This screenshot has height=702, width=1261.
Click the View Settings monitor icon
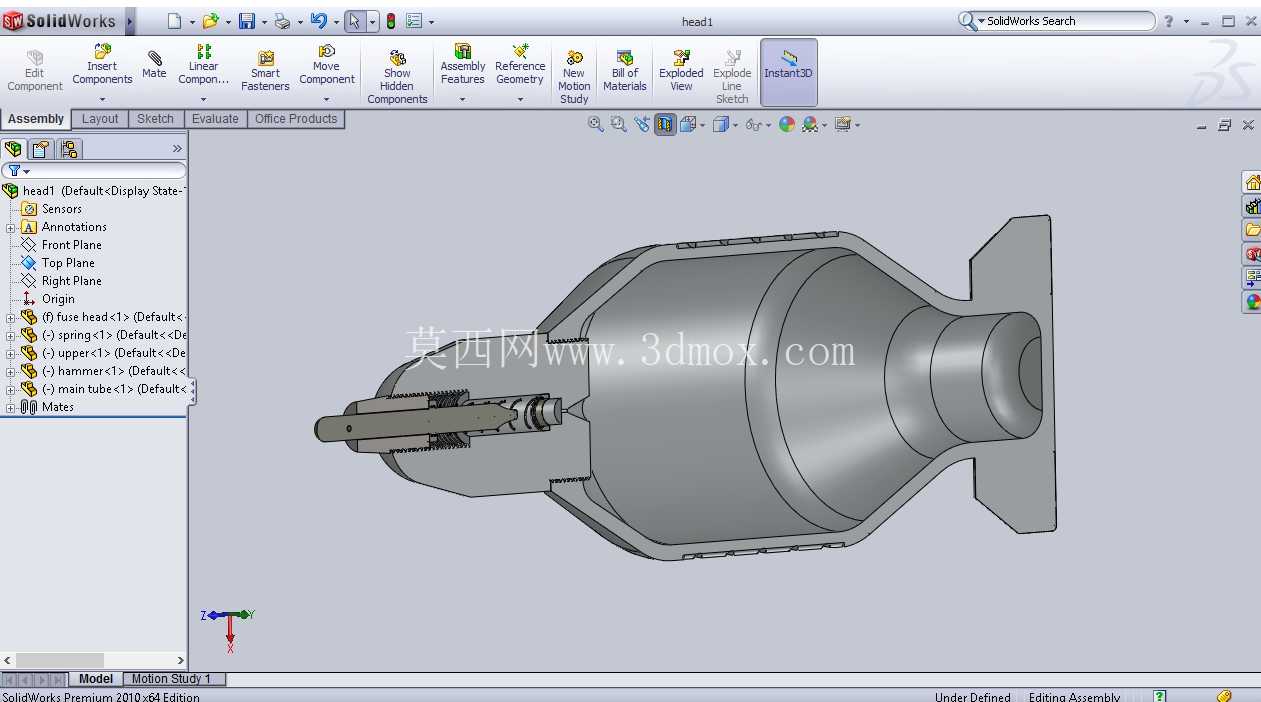point(843,124)
